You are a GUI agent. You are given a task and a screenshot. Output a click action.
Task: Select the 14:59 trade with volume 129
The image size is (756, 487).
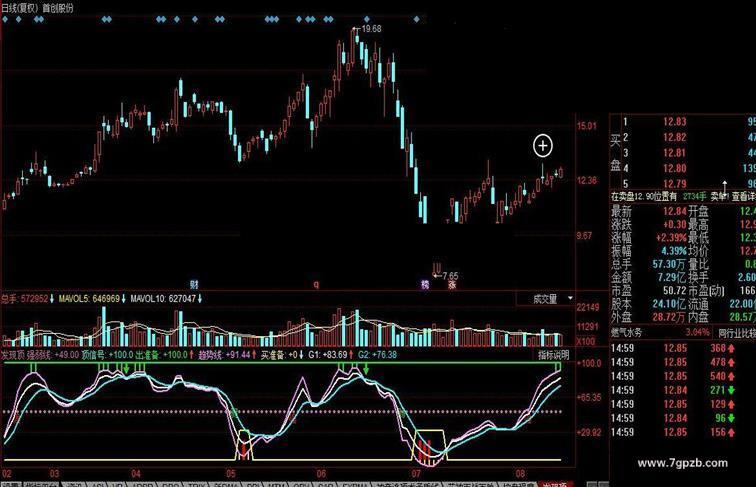tap(673, 404)
